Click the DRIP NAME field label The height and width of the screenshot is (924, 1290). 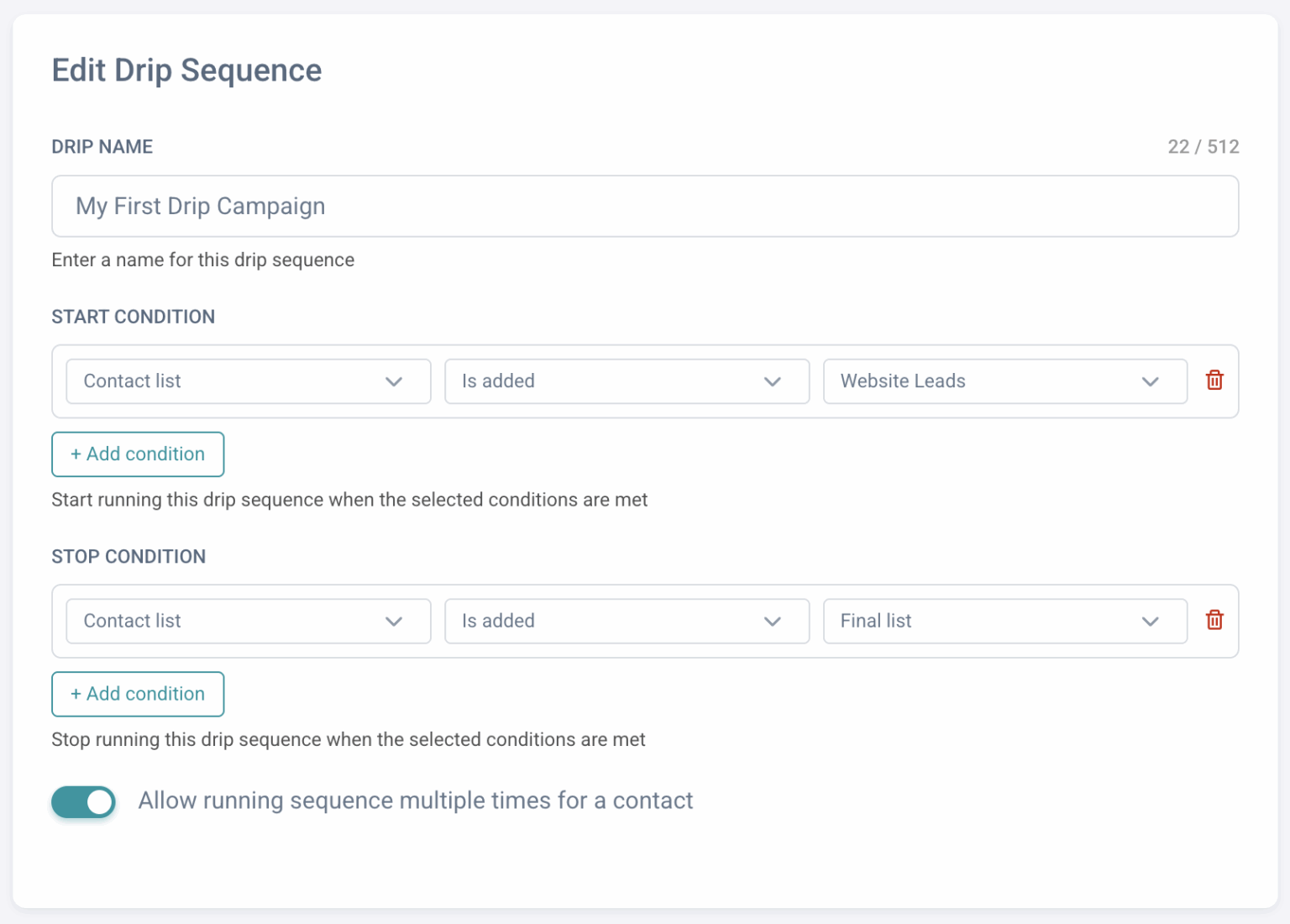point(102,147)
